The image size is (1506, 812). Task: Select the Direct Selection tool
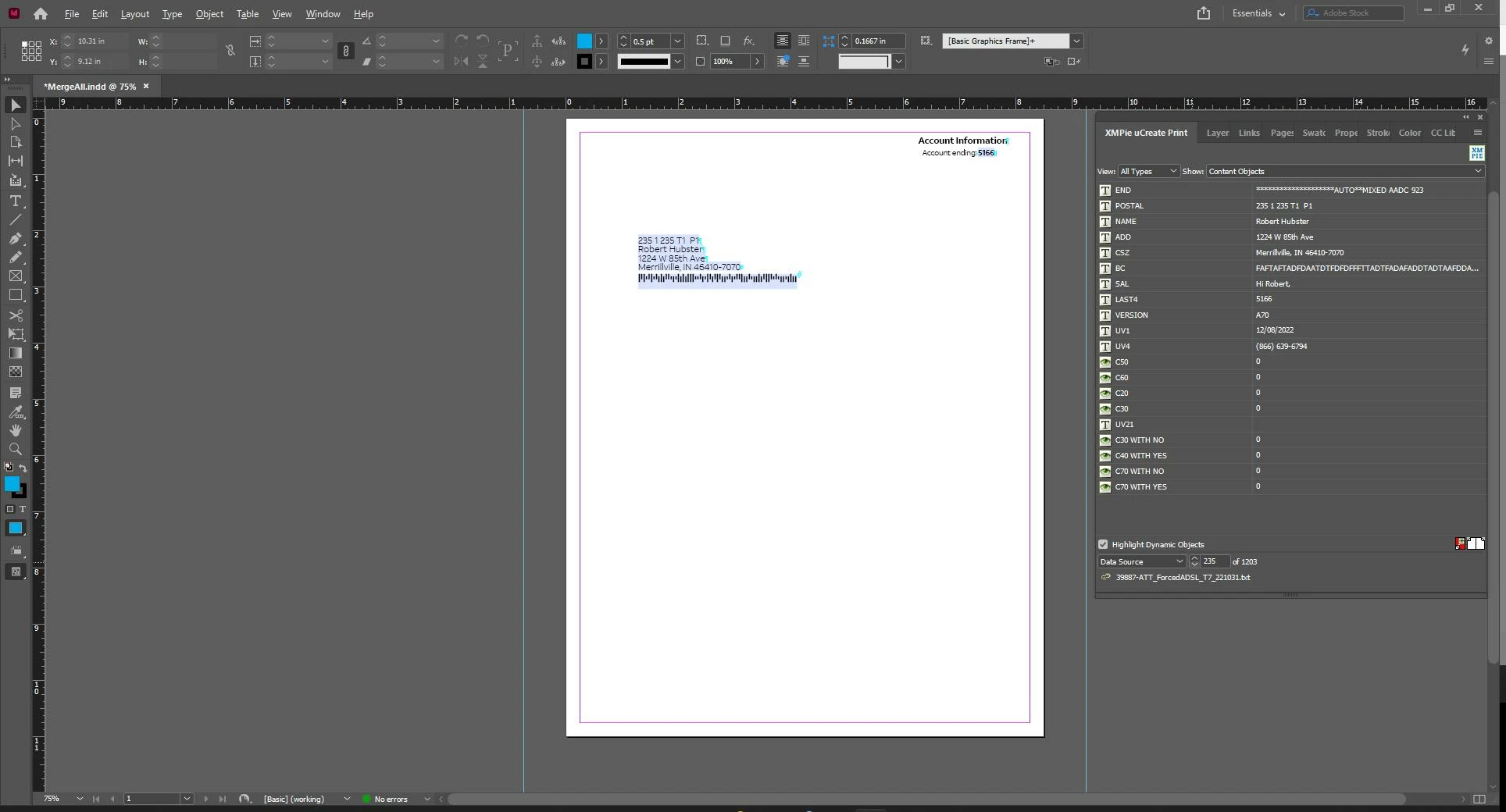16,124
